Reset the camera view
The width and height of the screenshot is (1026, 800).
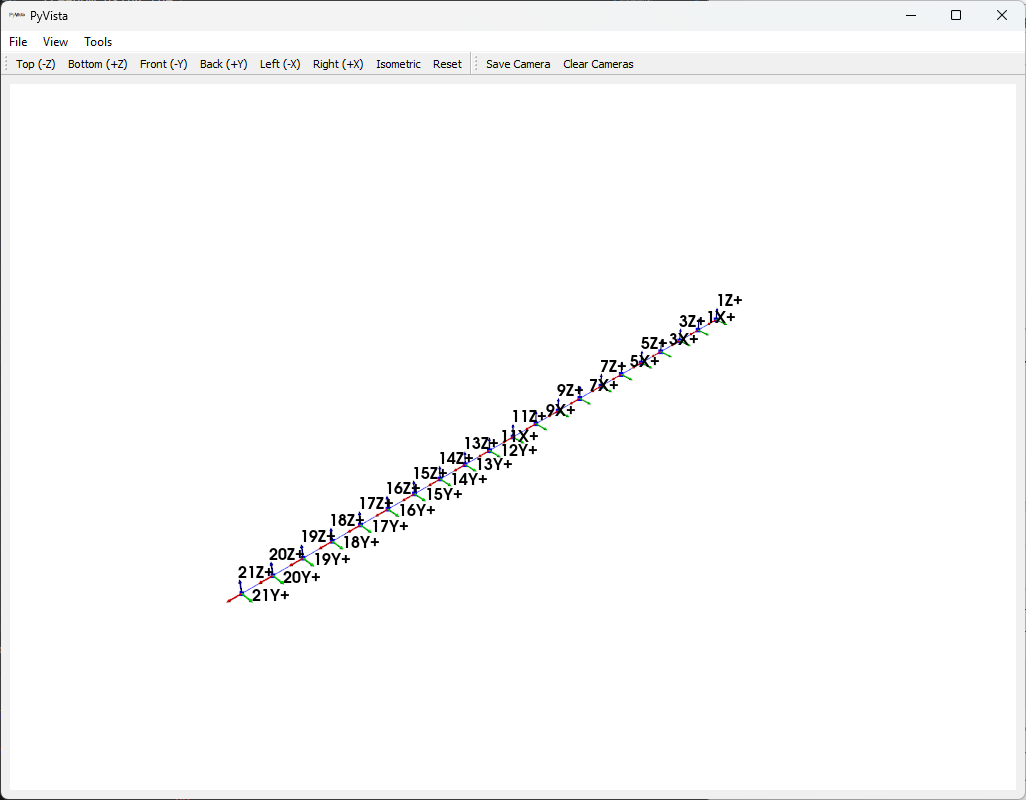click(447, 63)
